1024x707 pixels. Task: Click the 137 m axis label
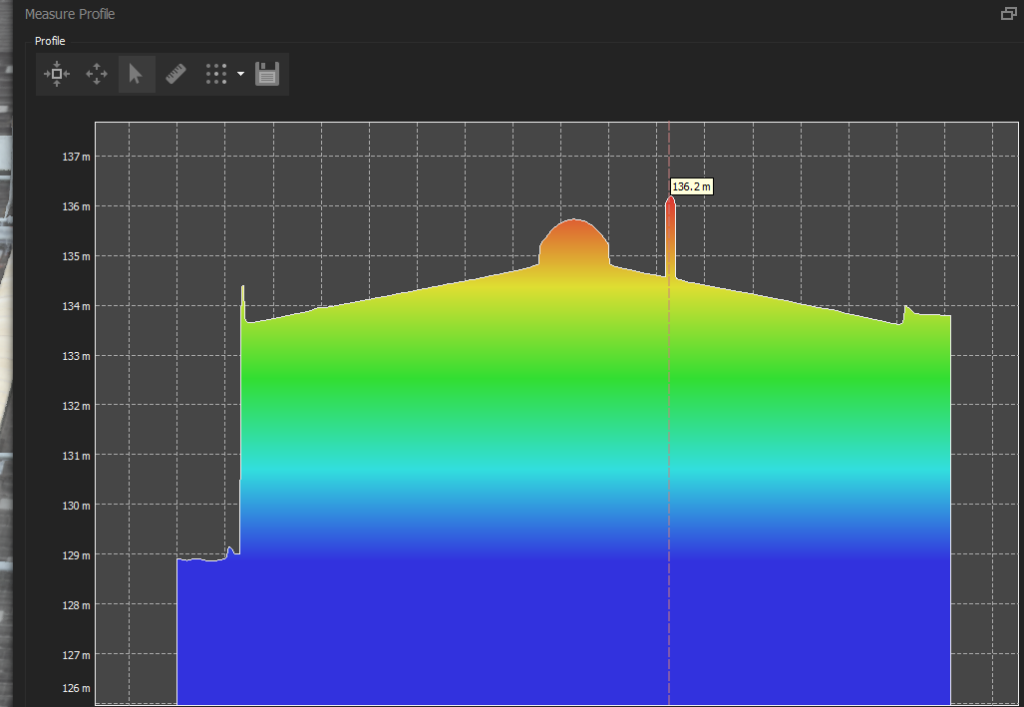[x=75, y=157]
